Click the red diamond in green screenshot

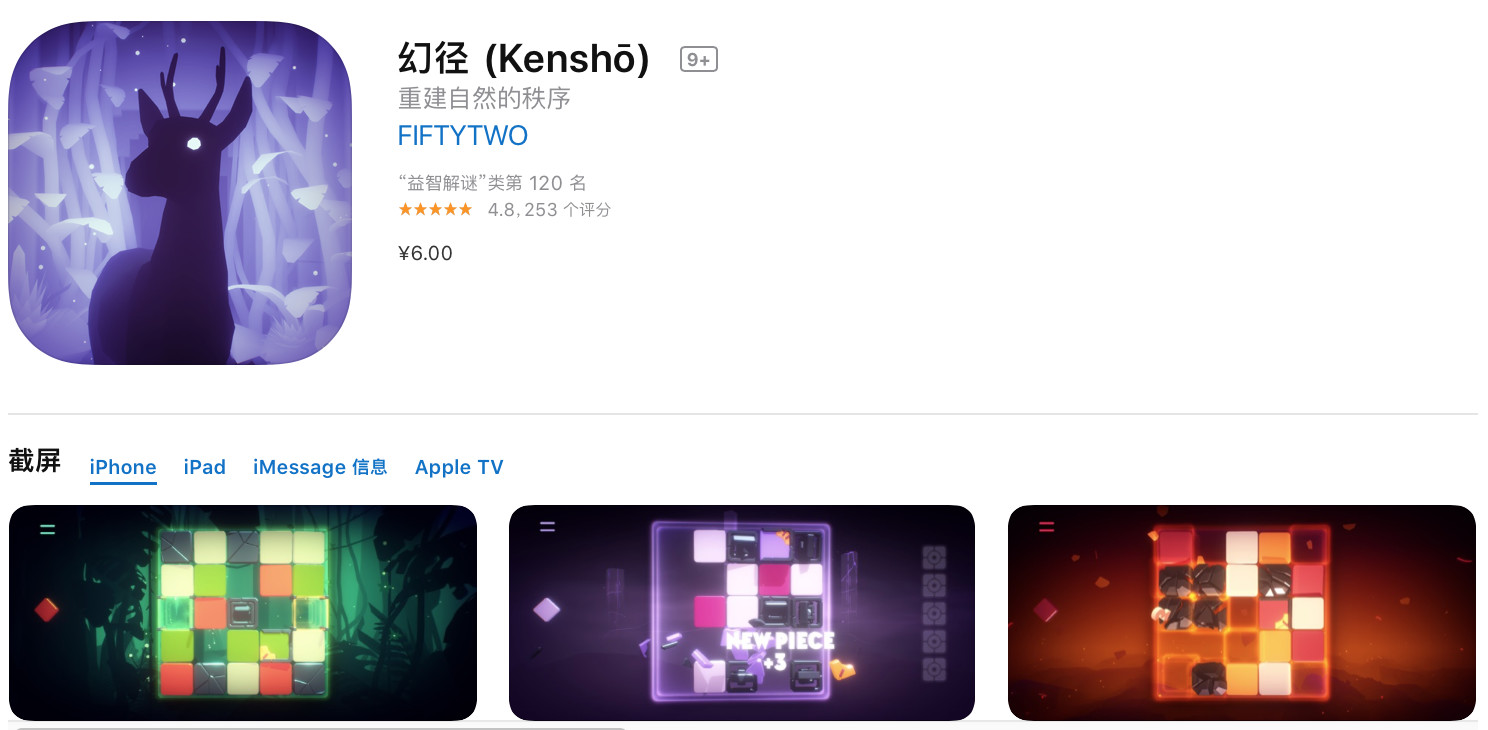click(47, 609)
